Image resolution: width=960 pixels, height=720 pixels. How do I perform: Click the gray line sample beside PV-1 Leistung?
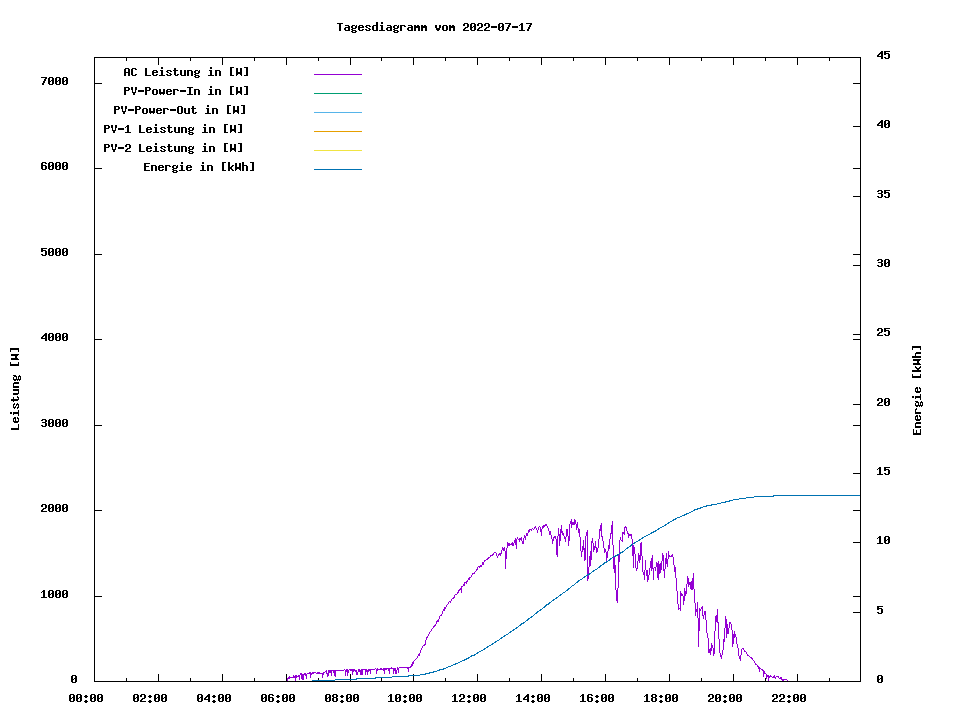(x=337, y=131)
